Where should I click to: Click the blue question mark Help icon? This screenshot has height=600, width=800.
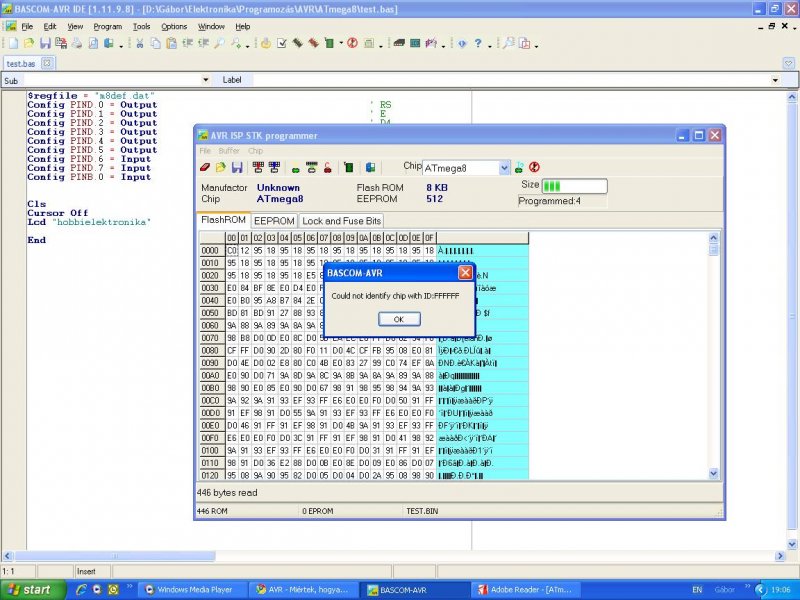point(478,43)
